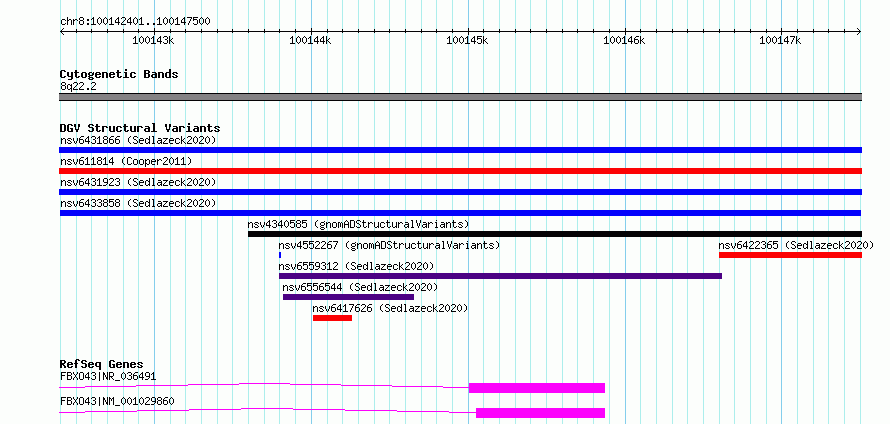890x424 pixels.
Task: Click the chr8:100142401..100147500 coordinate text
Action: click(x=135, y=22)
